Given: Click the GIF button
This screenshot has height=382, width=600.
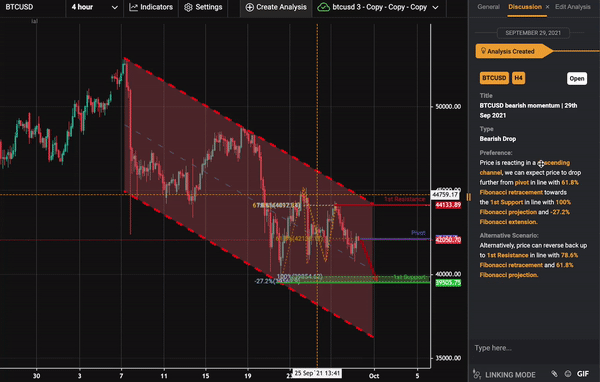Looking at the screenshot, I should (583, 374).
